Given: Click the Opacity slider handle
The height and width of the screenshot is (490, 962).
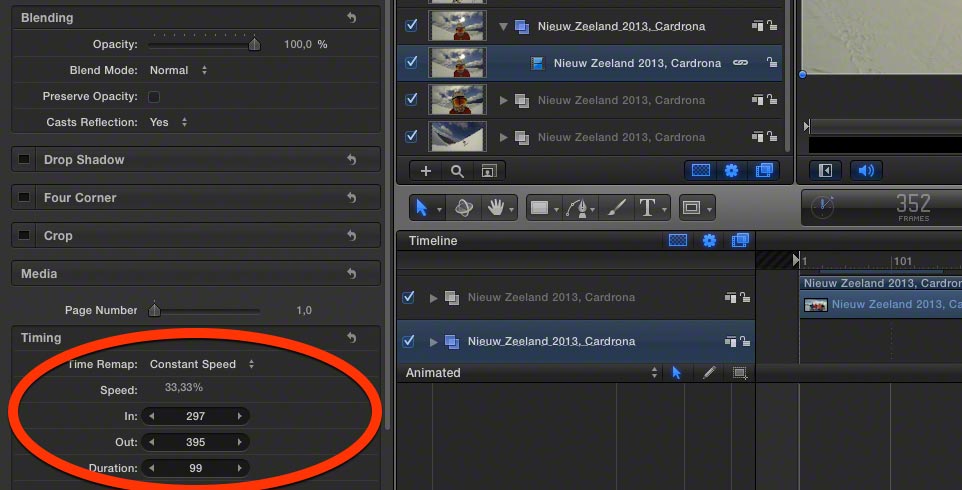Looking at the screenshot, I should coord(254,44).
